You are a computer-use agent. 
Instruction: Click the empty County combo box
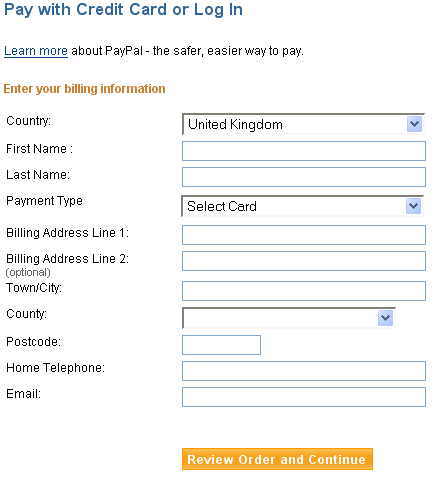pyautogui.click(x=289, y=318)
